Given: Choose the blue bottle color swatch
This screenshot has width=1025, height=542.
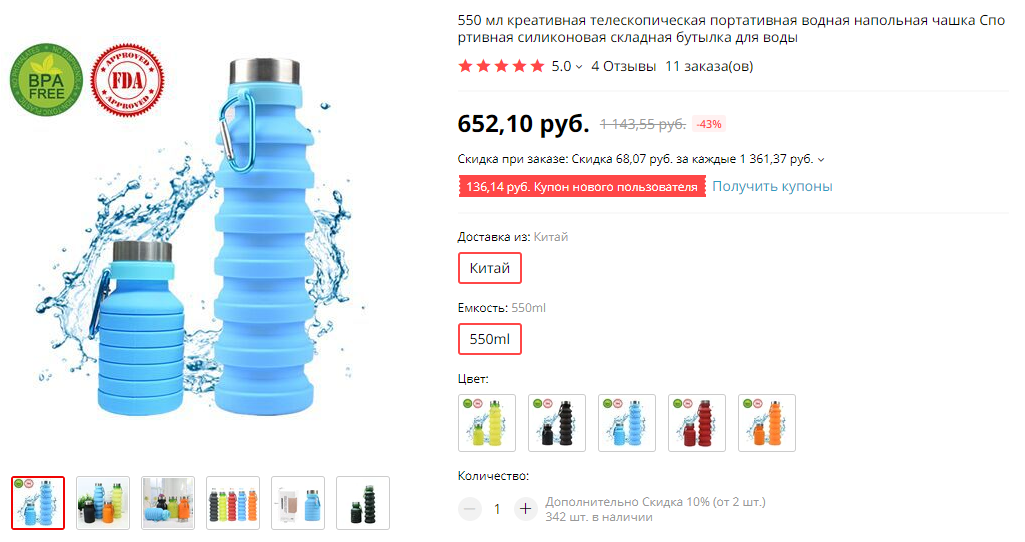Looking at the screenshot, I should (627, 423).
